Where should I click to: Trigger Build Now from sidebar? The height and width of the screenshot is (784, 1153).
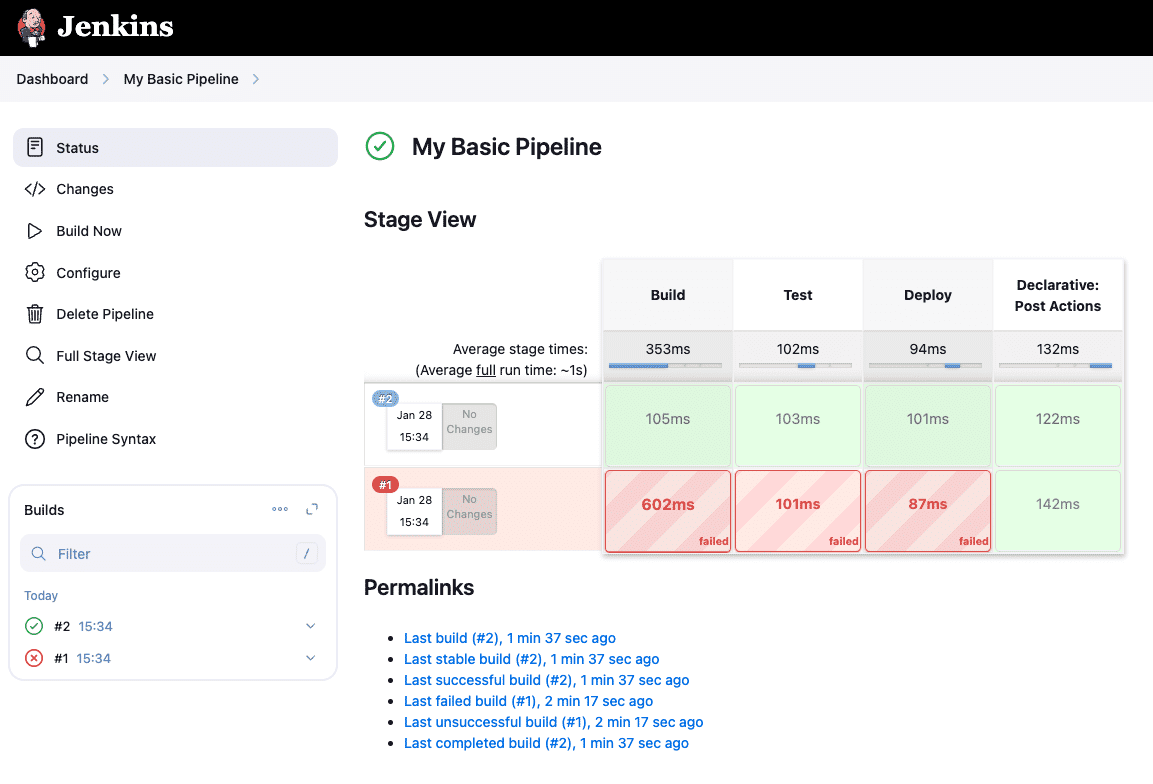89,231
